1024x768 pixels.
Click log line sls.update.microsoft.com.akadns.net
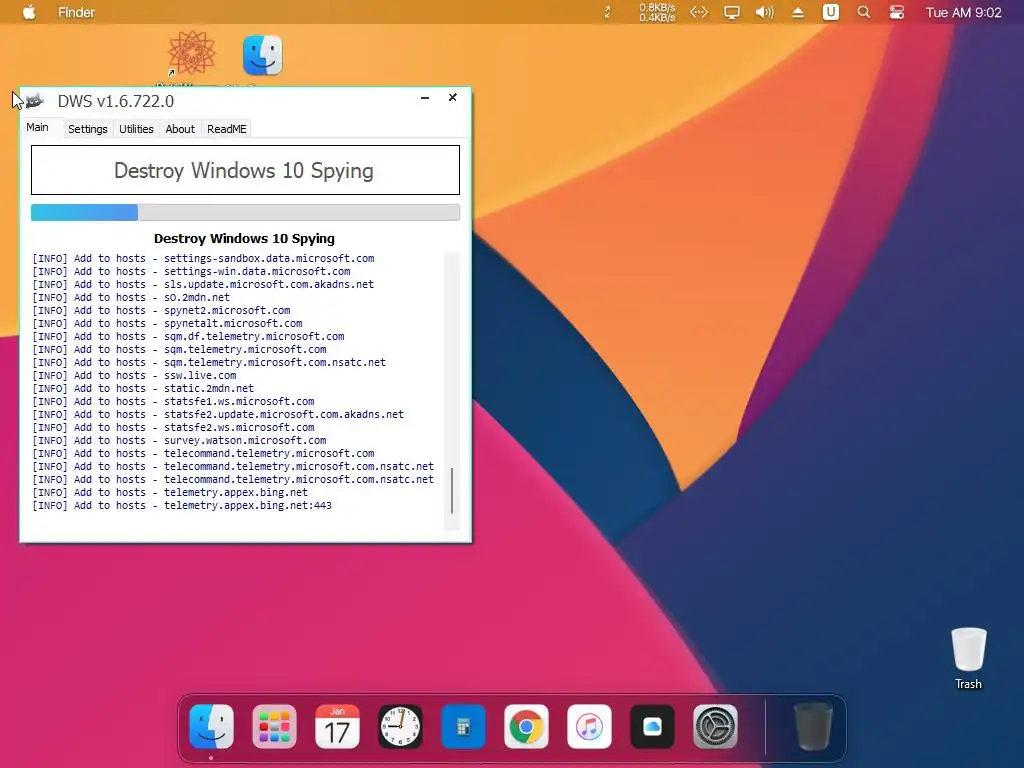(203, 284)
